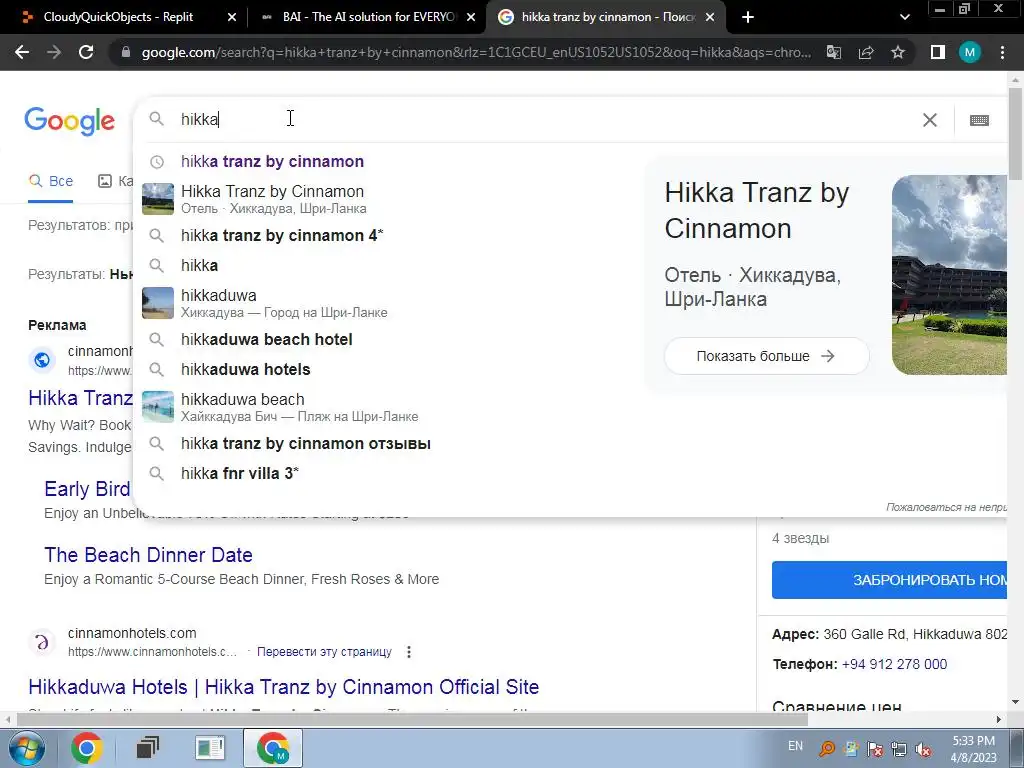Viewport: 1024px width, 768px height.
Task: Switch to the active Chrome profile window in taskbar
Action: click(x=273, y=748)
